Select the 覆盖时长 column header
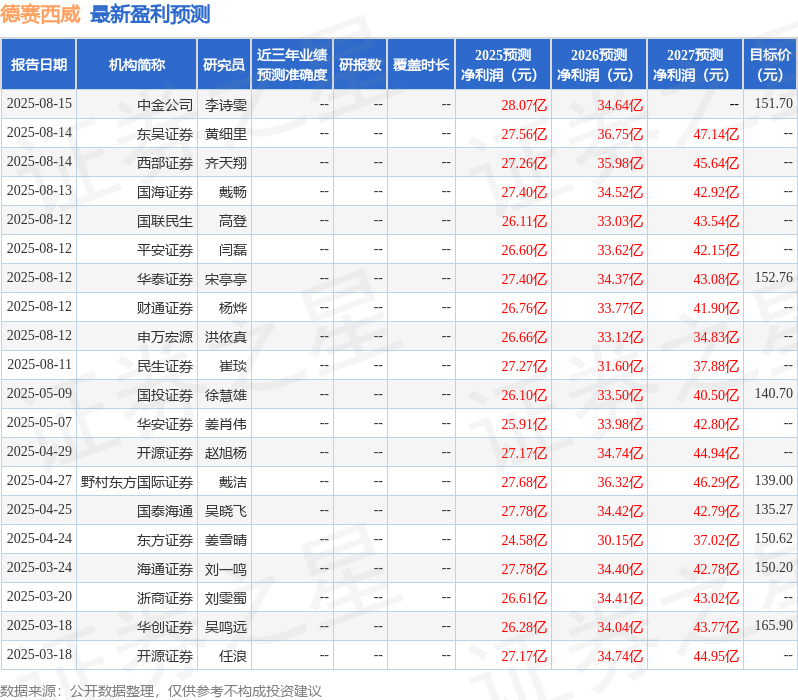Screen dimensions: 798x700 (421, 65)
